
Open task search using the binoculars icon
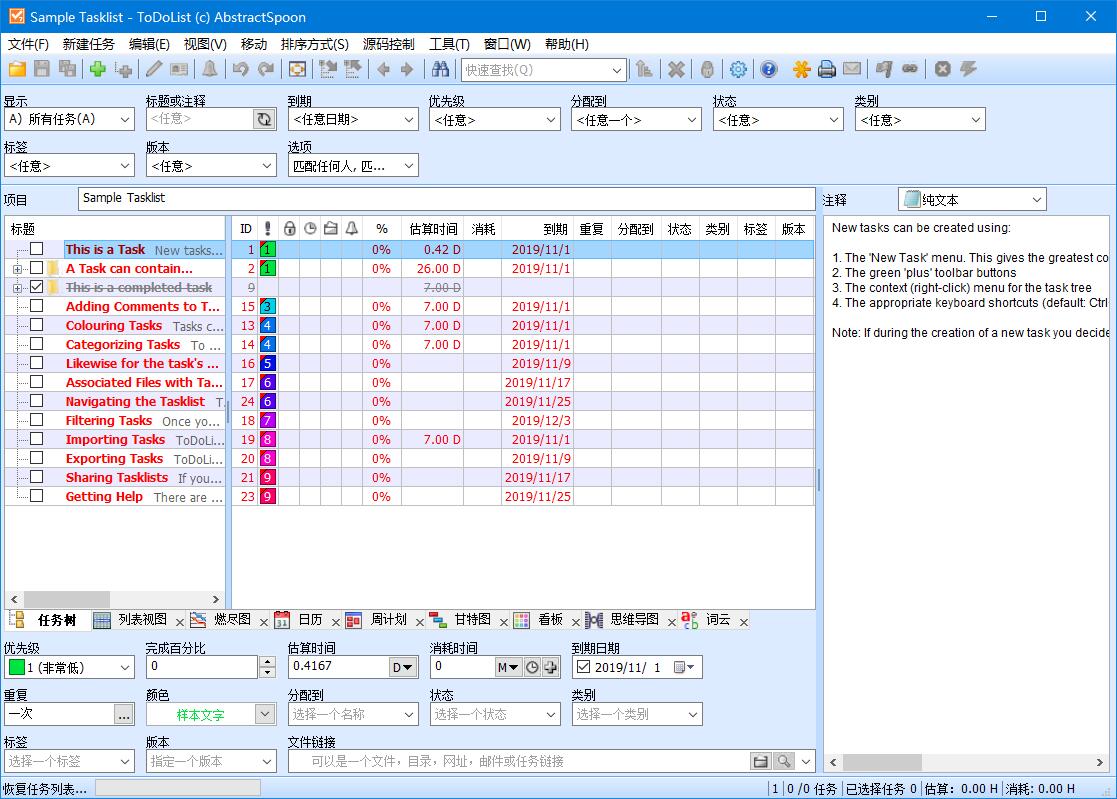pyautogui.click(x=439, y=69)
